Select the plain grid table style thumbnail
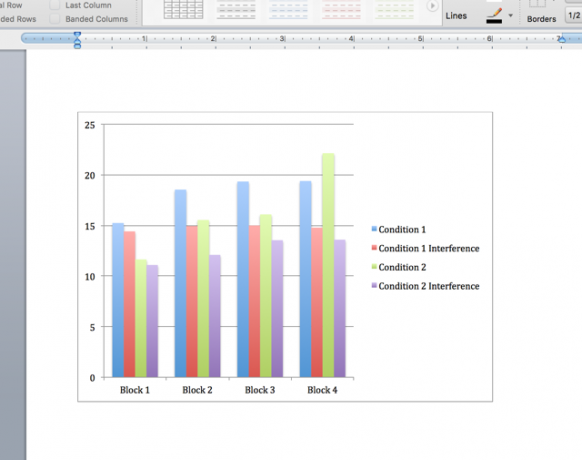582x460 pixels. coord(183,9)
